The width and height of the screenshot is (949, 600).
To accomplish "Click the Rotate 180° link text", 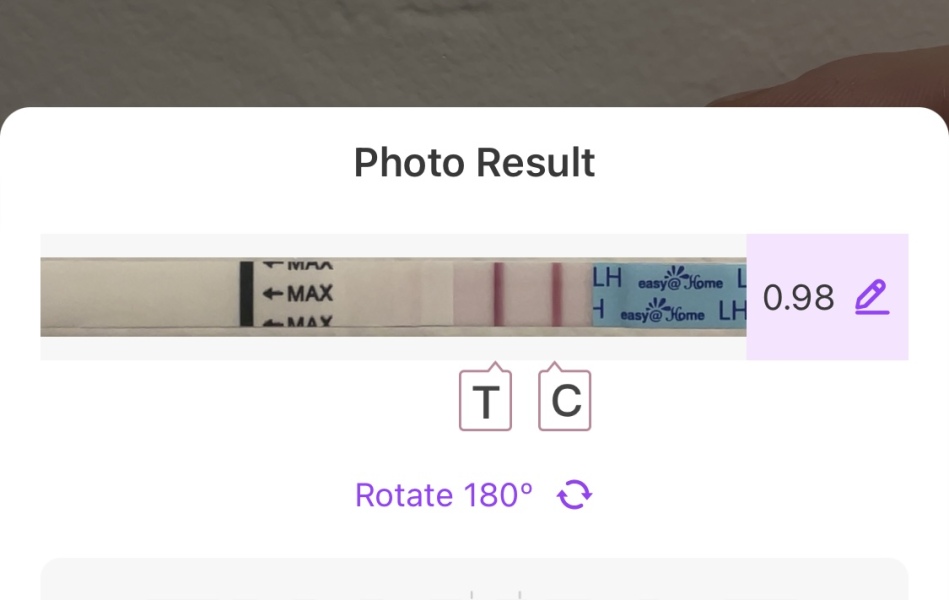I will tap(443, 495).
